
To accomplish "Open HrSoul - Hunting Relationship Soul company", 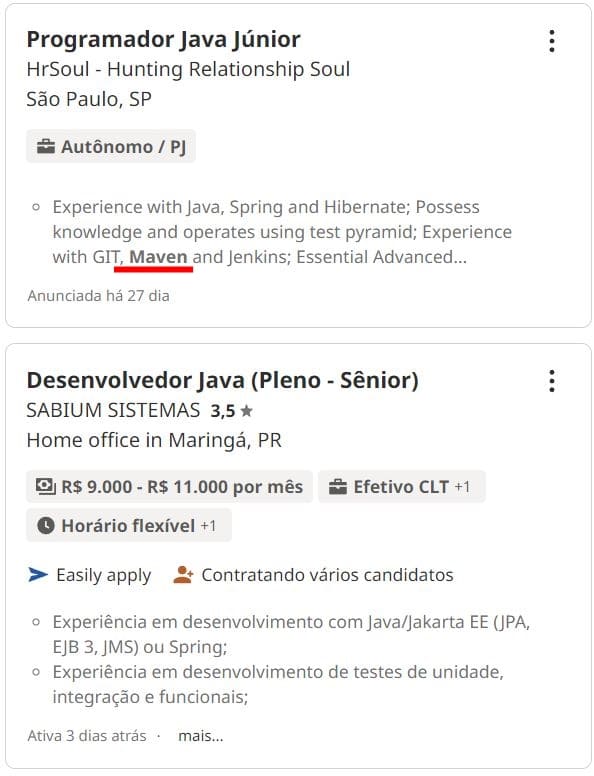I will (x=188, y=69).
